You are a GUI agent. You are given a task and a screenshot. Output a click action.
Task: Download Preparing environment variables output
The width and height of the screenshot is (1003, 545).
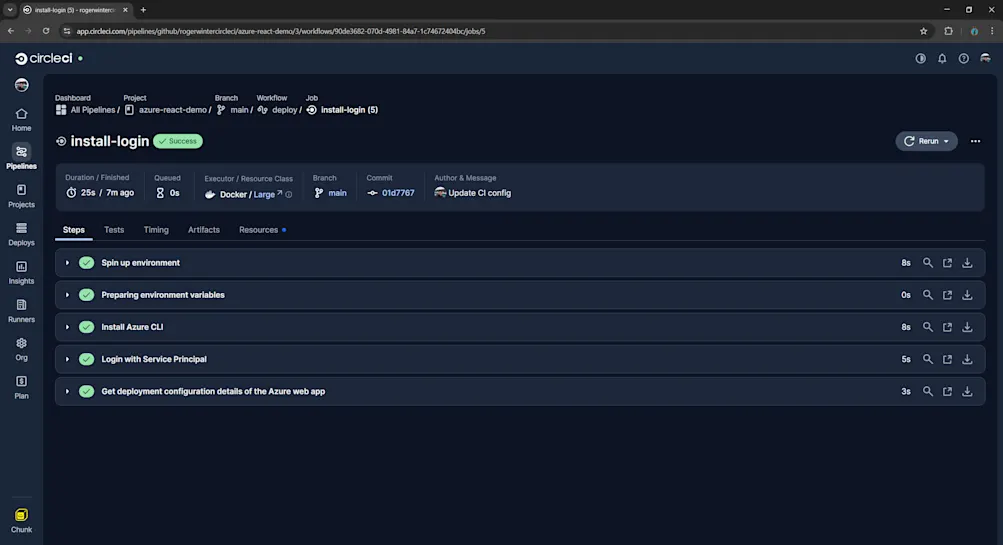[x=967, y=295]
